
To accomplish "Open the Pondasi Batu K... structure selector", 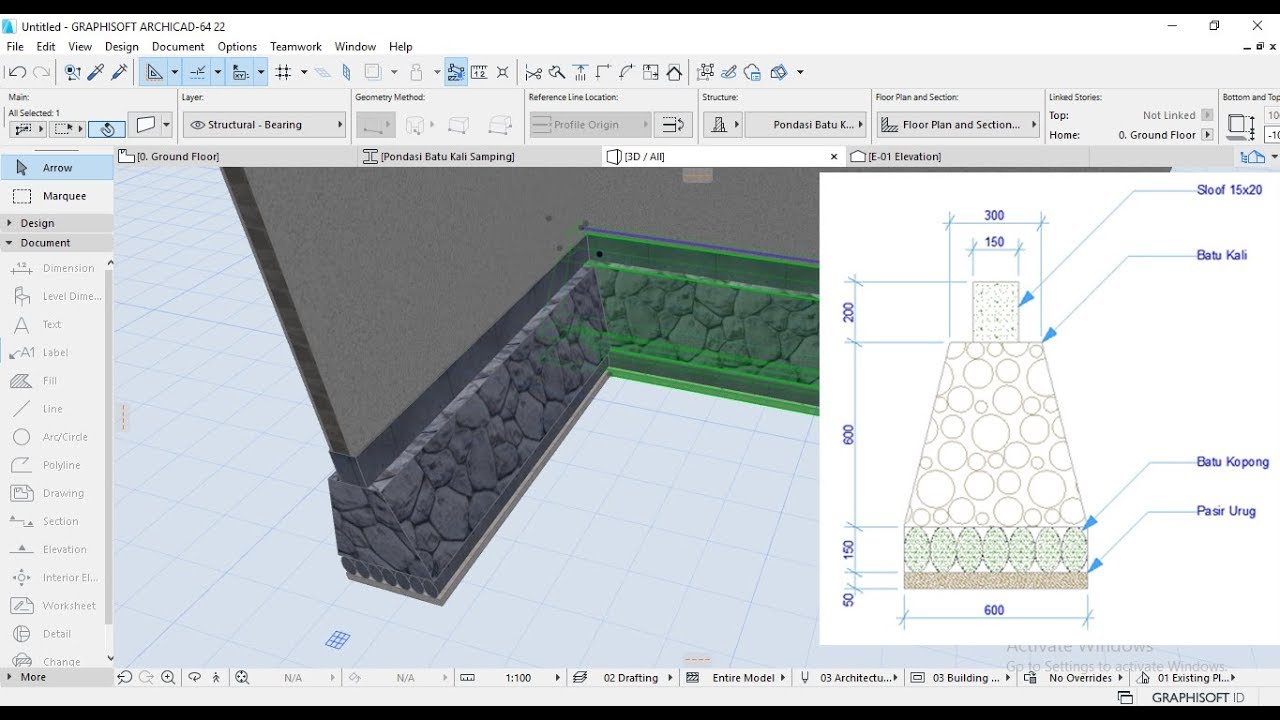I will tap(806, 125).
